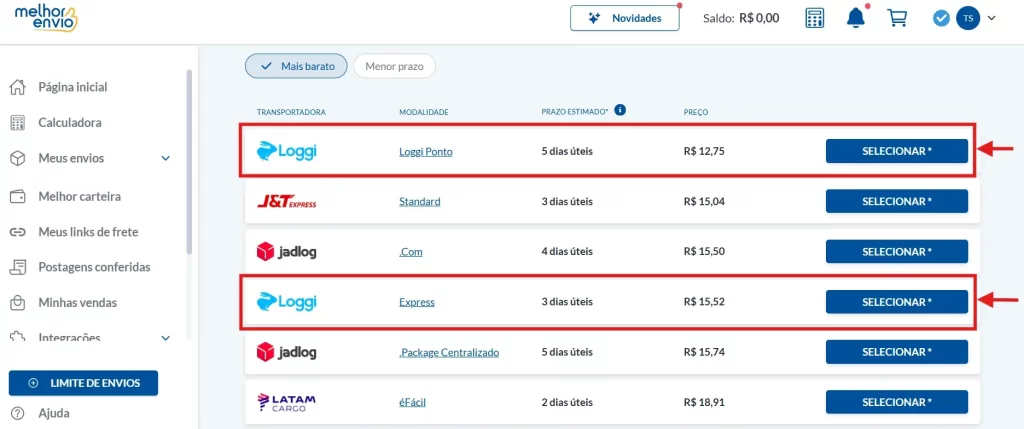Select the LATAM Cargo éFácil option

coord(897,402)
